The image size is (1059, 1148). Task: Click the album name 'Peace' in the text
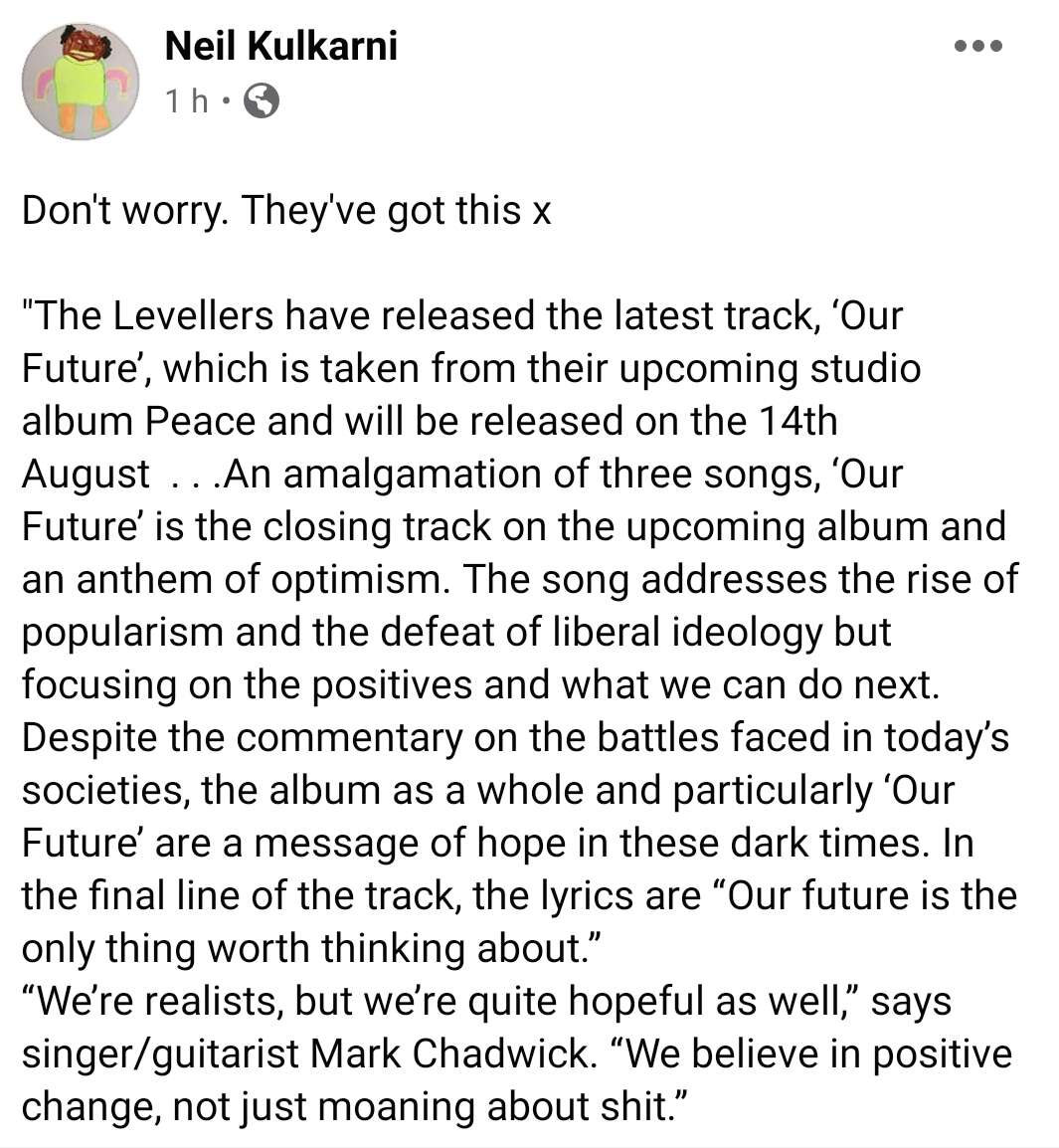pos(201,422)
